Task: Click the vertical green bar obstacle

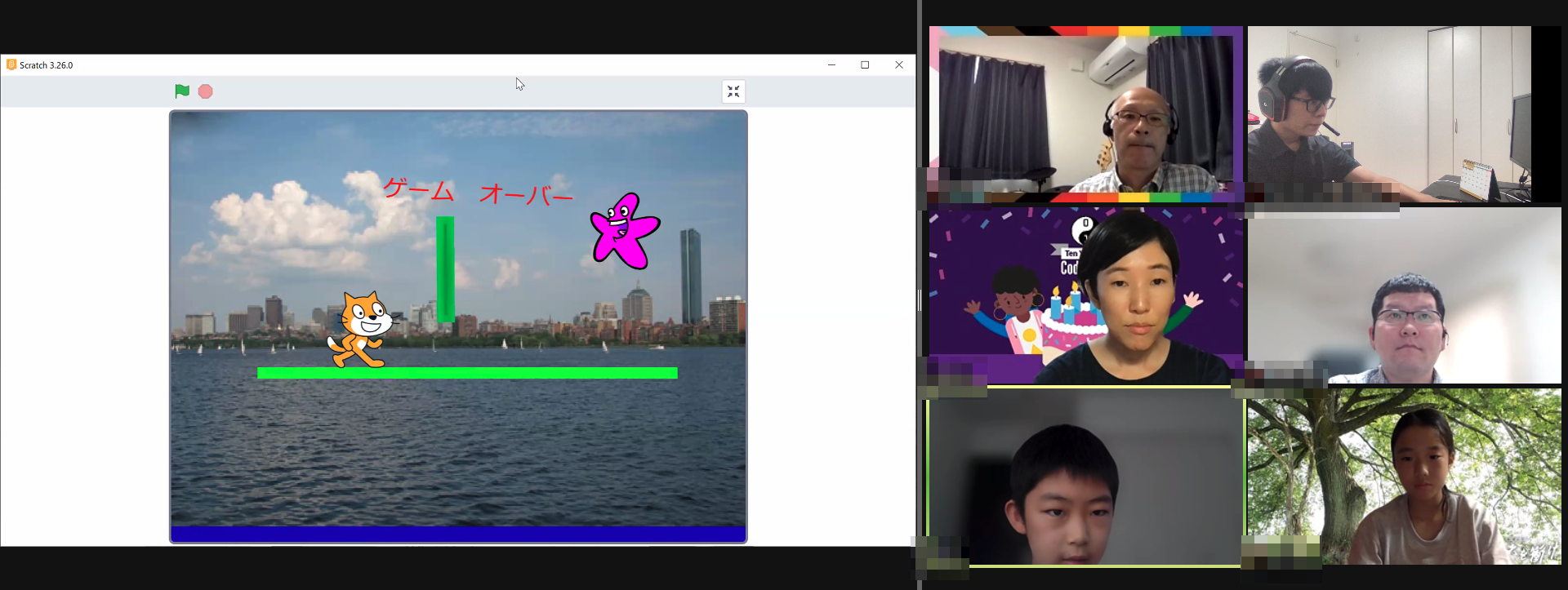Action: coord(445,269)
